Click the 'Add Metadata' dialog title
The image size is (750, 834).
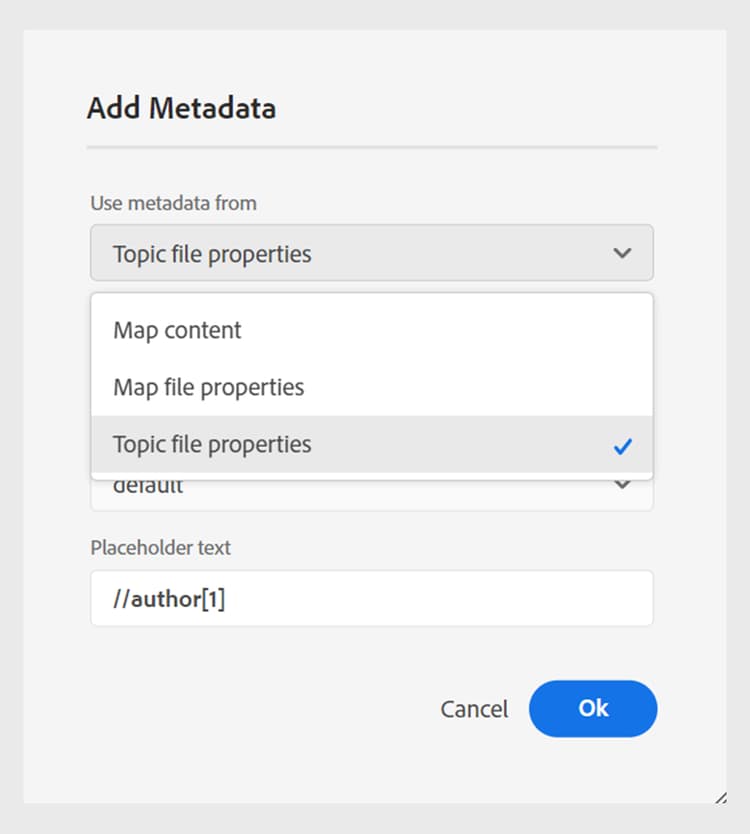tap(181, 108)
